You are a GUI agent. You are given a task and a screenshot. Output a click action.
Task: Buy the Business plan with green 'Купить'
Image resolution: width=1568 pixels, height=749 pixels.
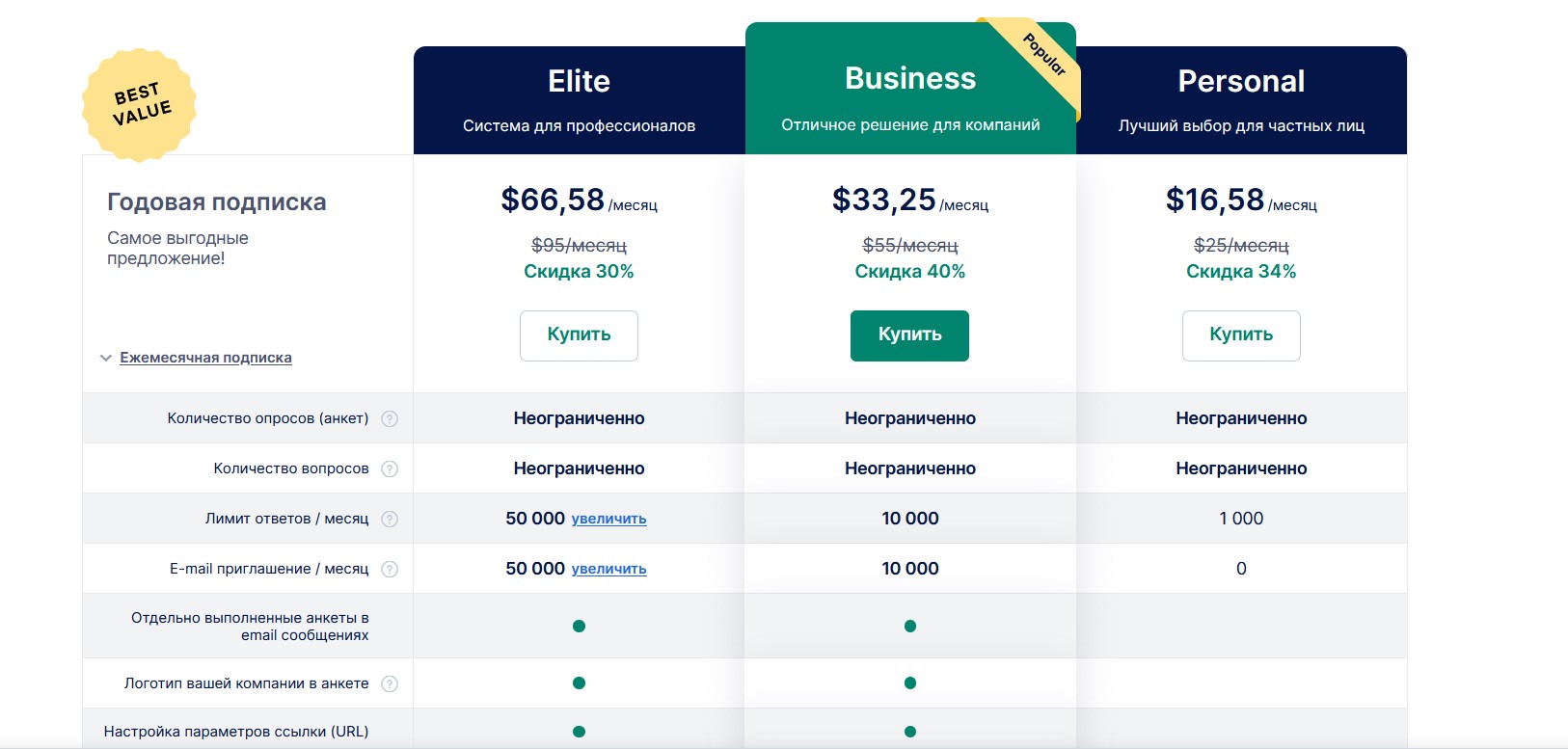pos(909,335)
